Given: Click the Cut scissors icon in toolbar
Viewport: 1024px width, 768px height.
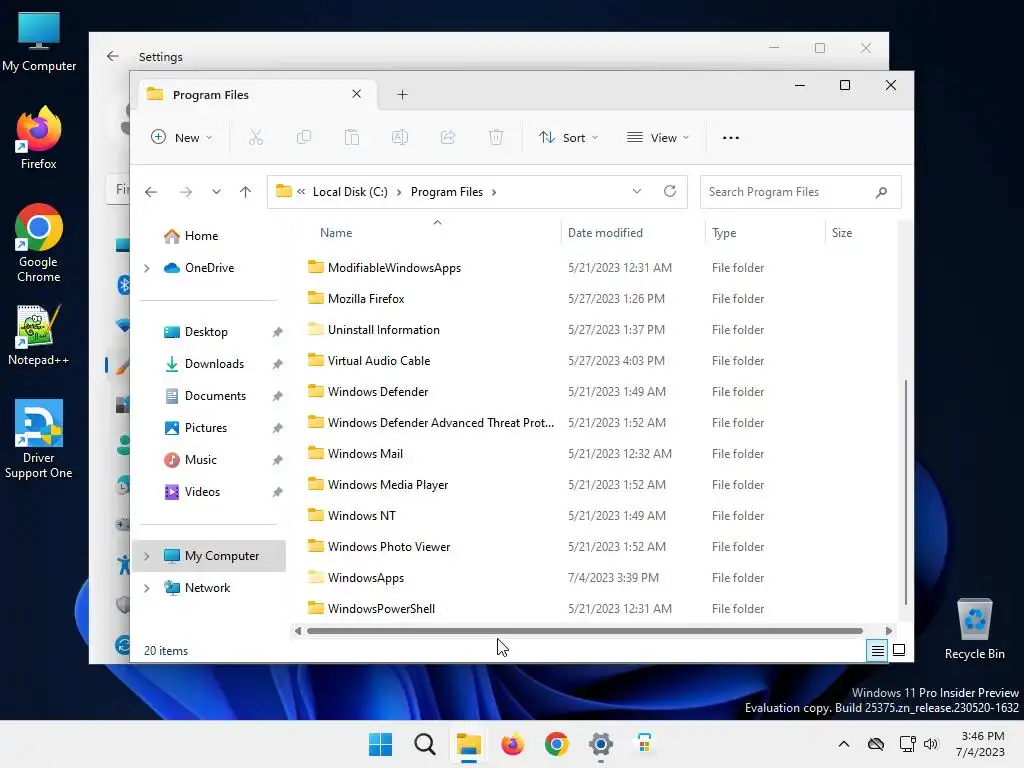Looking at the screenshot, I should point(255,138).
